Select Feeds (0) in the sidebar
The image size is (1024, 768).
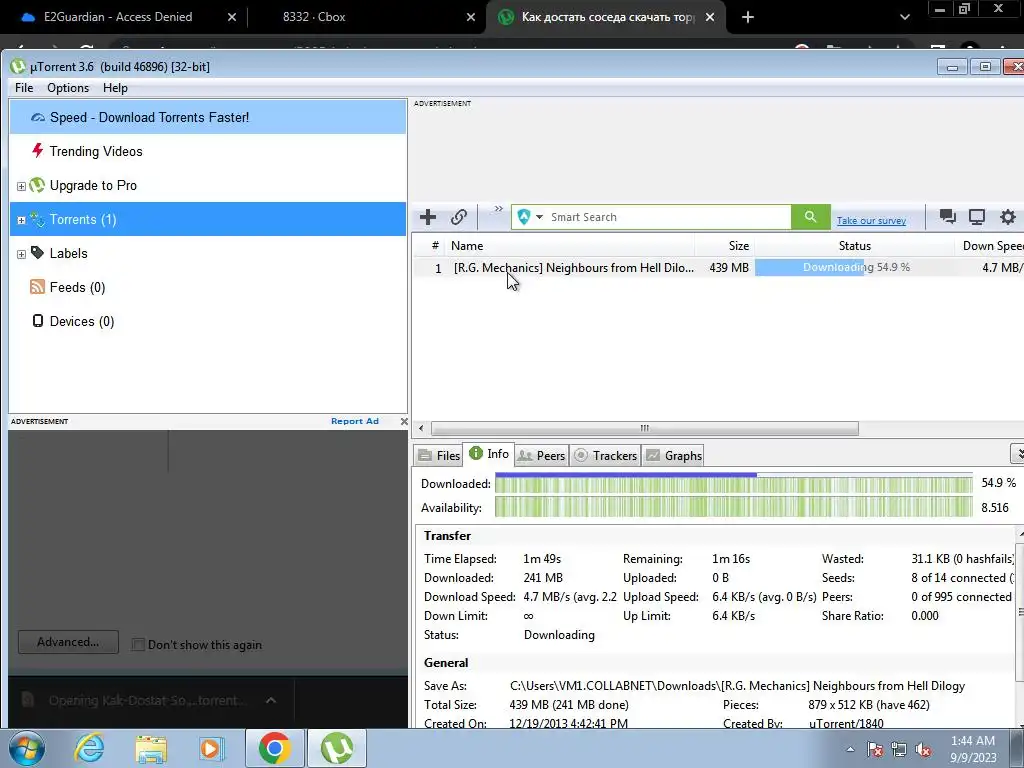77,287
